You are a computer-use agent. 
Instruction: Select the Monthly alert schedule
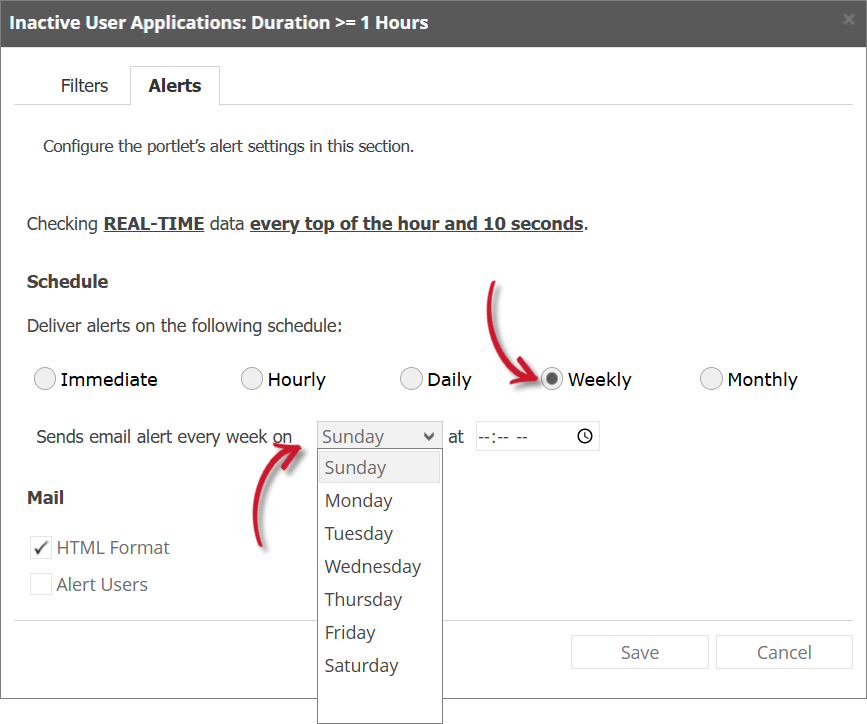711,379
